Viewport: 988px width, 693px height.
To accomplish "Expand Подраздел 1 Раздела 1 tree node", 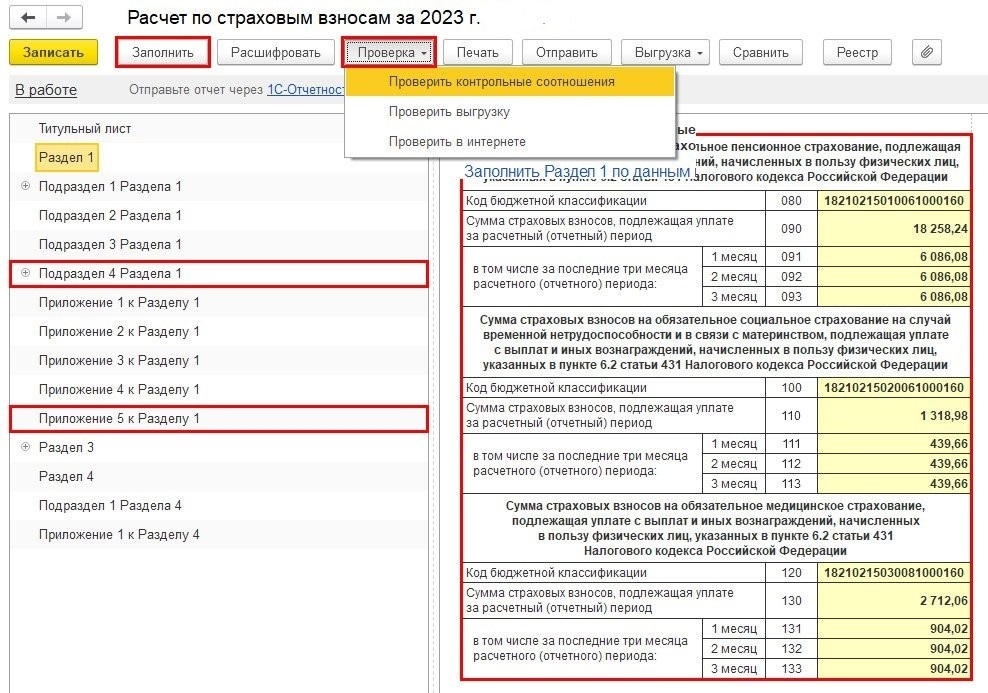I will coord(25,186).
